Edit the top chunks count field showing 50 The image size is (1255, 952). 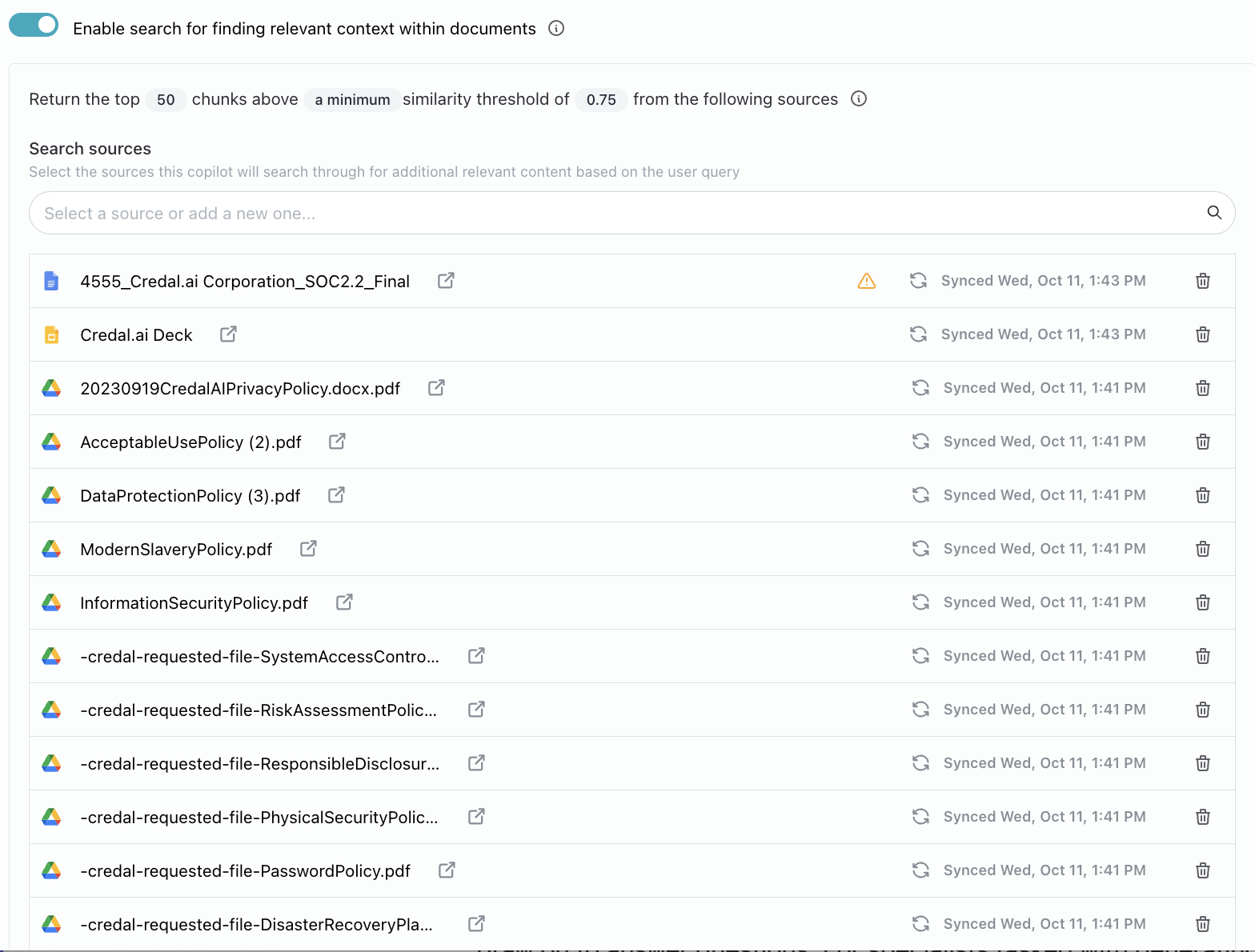pyautogui.click(x=166, y=100)
